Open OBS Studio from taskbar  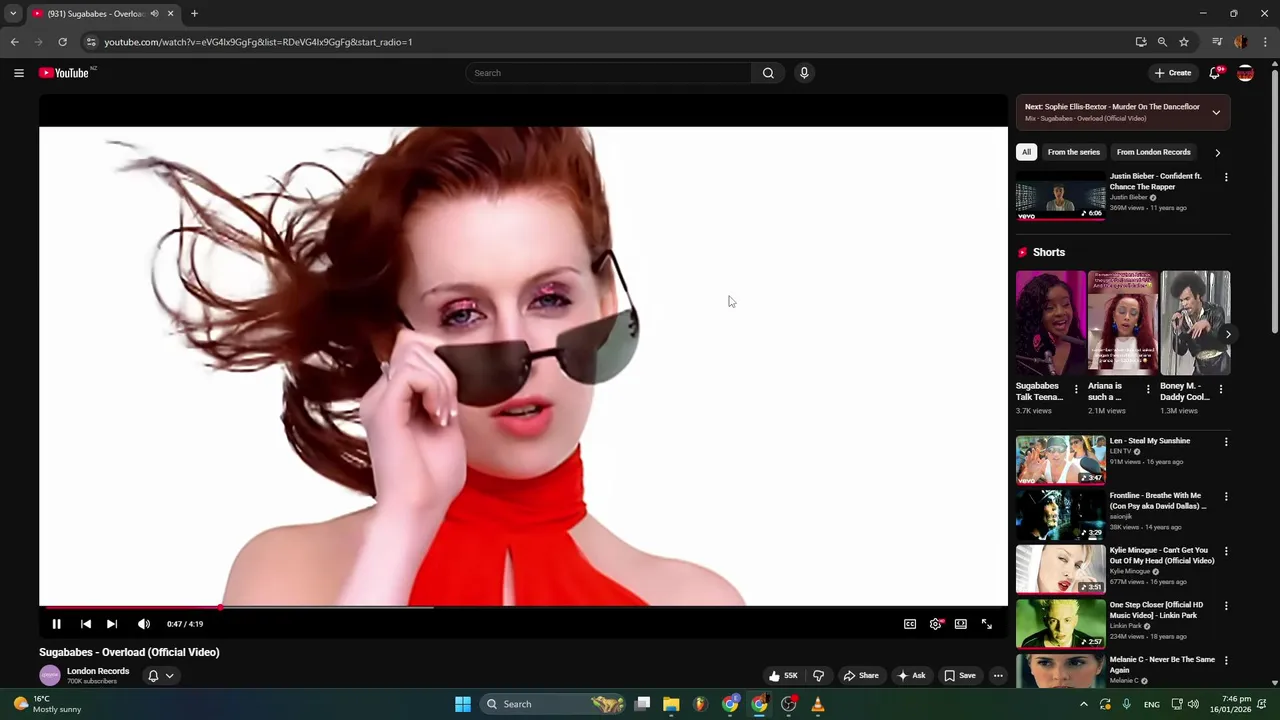point(789,704)
